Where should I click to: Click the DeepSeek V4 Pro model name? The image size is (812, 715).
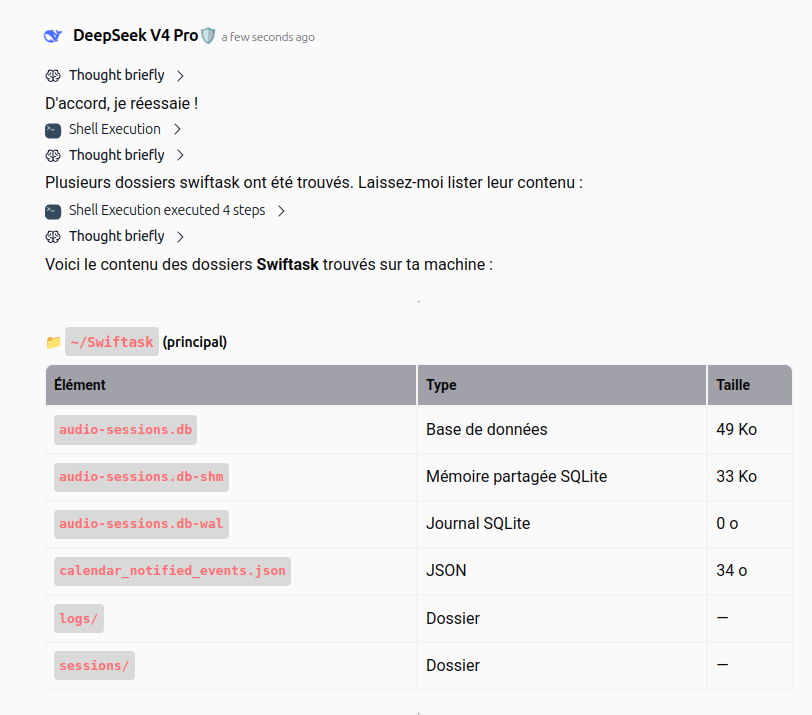point(136,35)
